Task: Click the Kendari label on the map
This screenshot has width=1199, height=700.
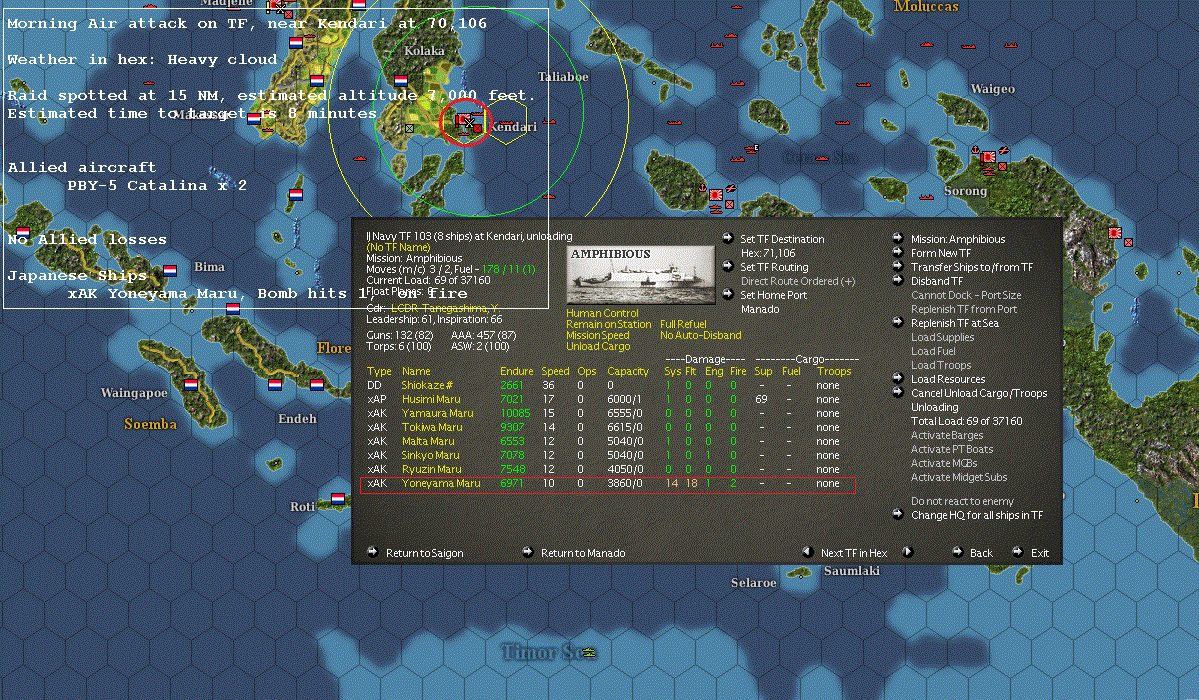Action: pos(513,127)
